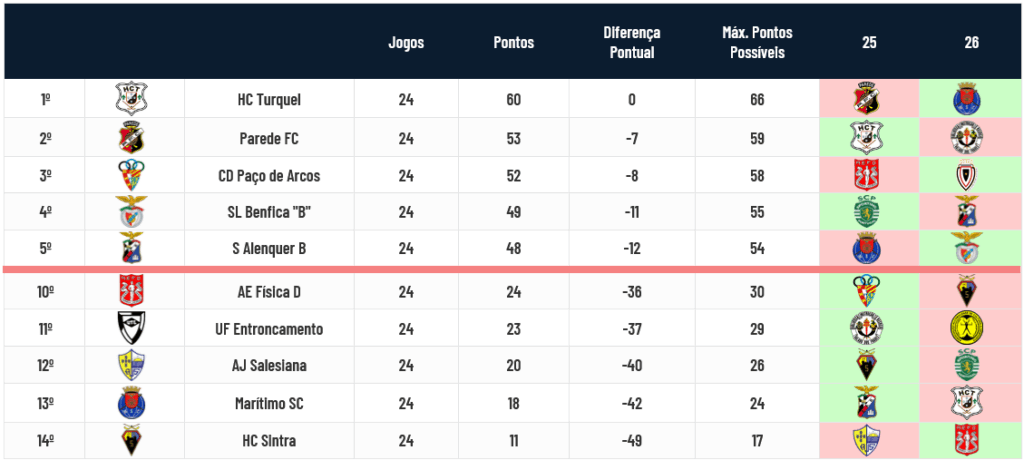
Task: Click the AJ Salesiana crest in 12th row
Action: click(x=131, y=365)
